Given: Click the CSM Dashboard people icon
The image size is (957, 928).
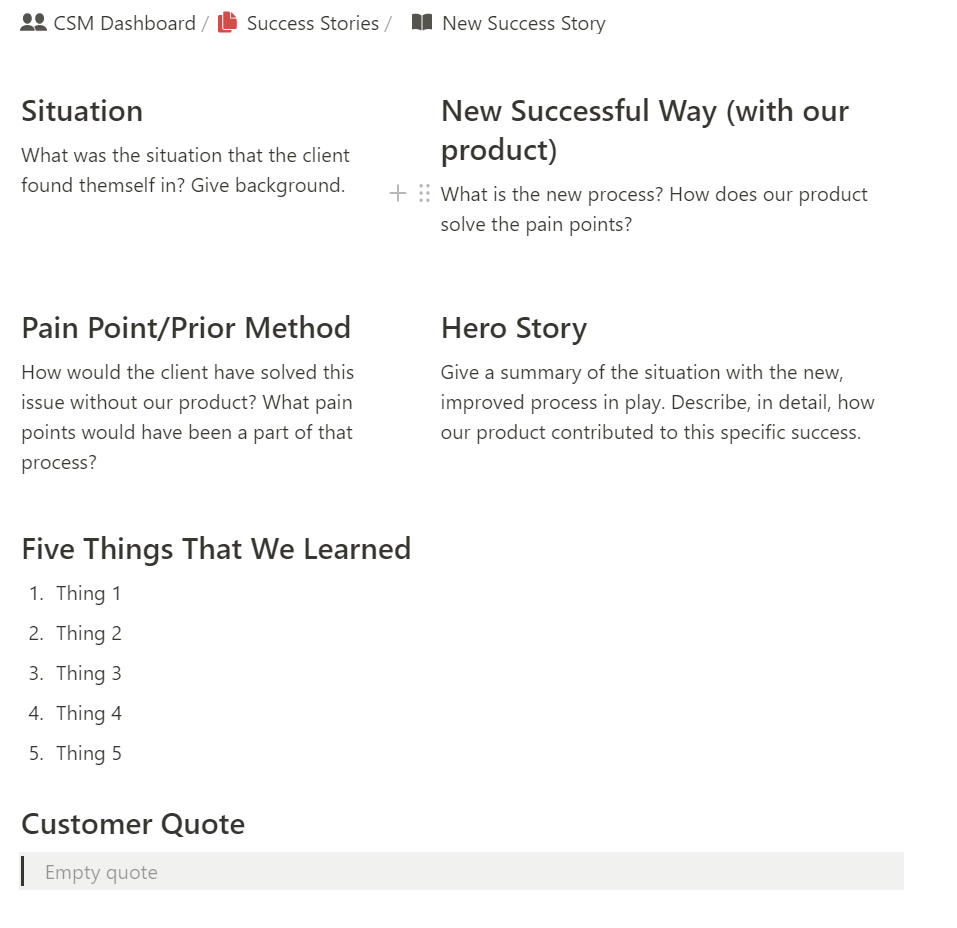Looking at the screenshot, I should pyautogui.click(x=33, y=23).
